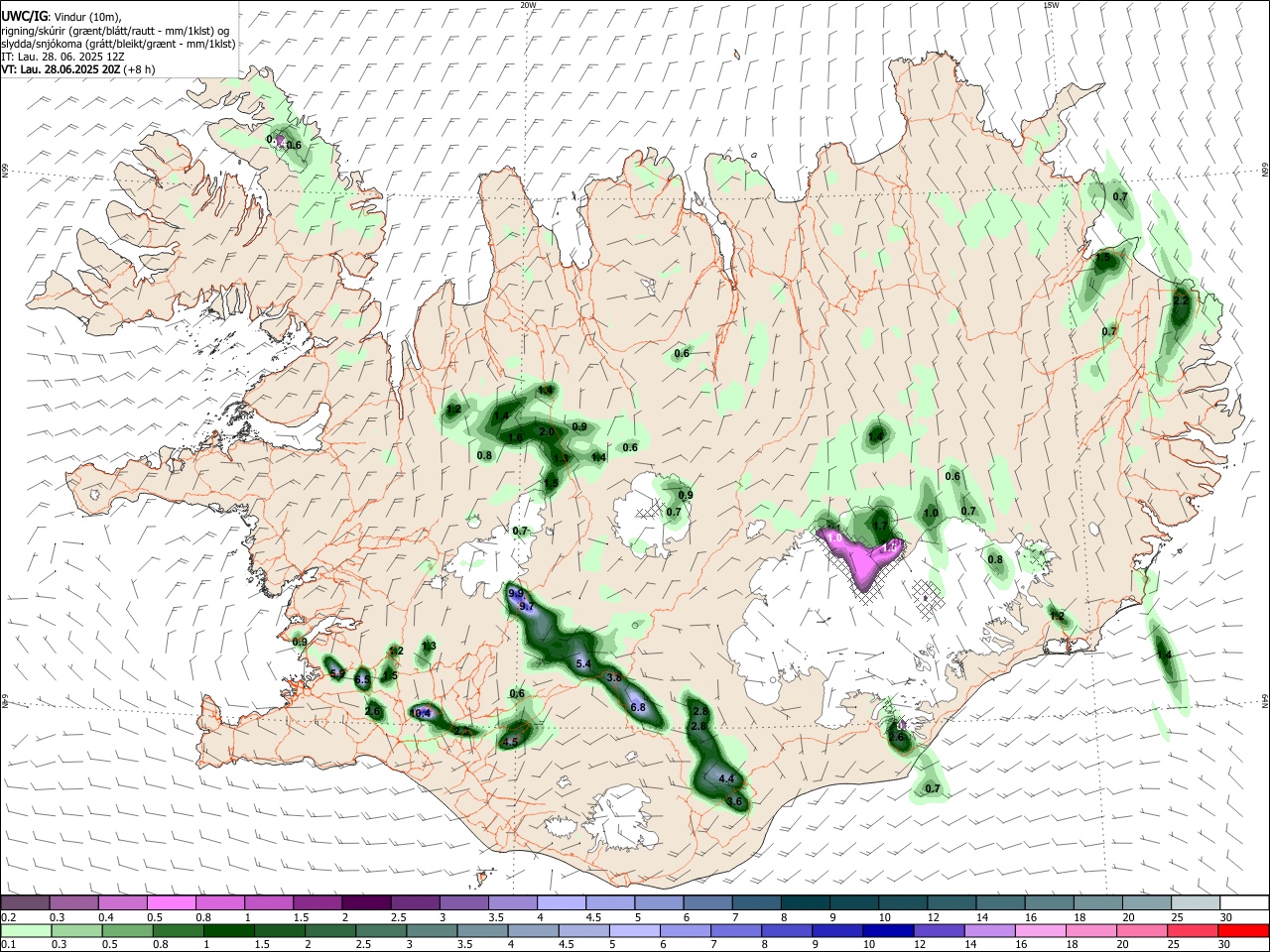Image resolution: width=1270 pixels, height=952 pixels.
Task: Click the 'slydda/snjókoma (grátt/bleikt/grænt - mm/1klst)' line
Action: click(x=119, y=44)
